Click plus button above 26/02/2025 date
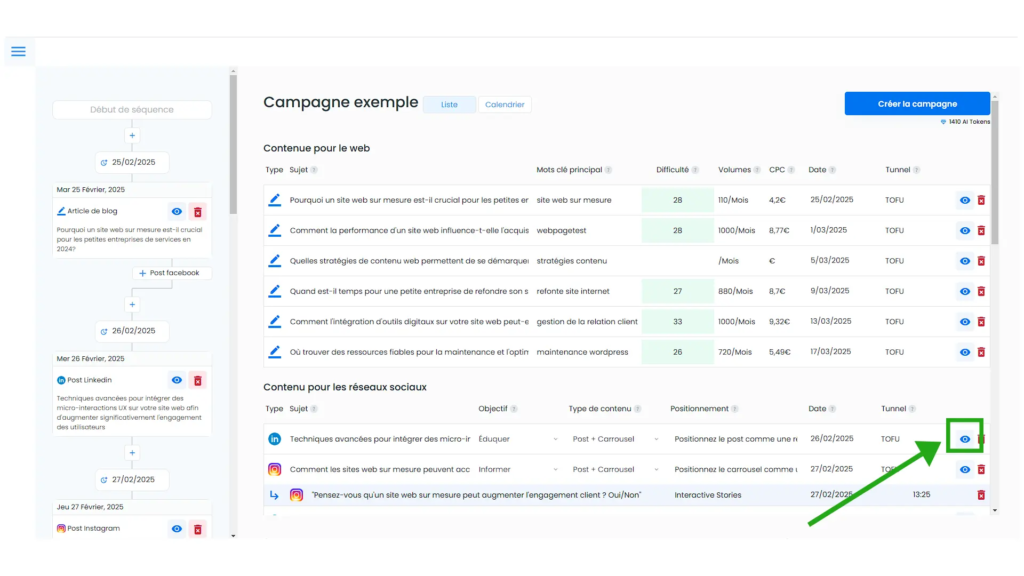 click(x=132, y=304)
